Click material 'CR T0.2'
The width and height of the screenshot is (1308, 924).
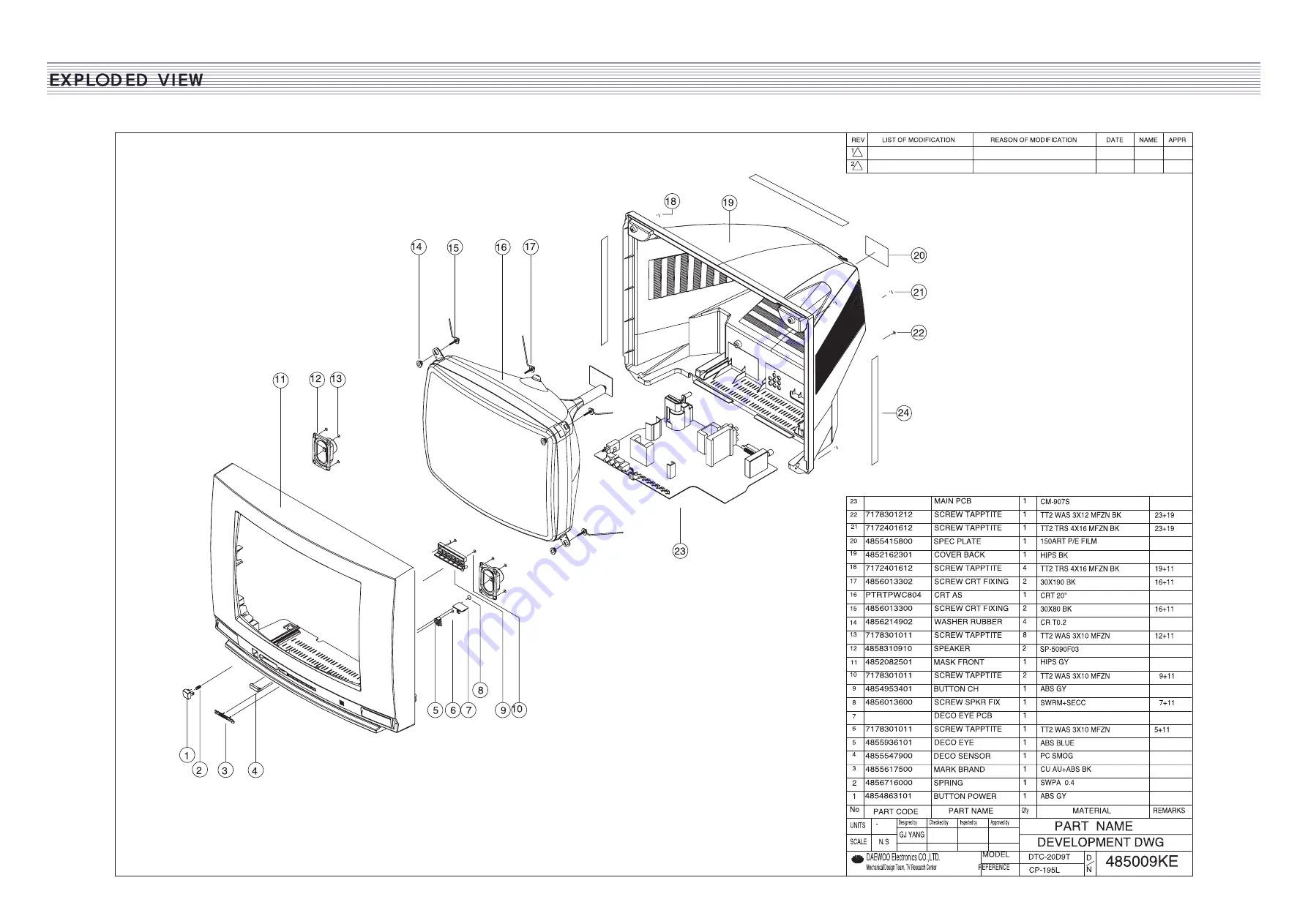(x=1053, y=623)
